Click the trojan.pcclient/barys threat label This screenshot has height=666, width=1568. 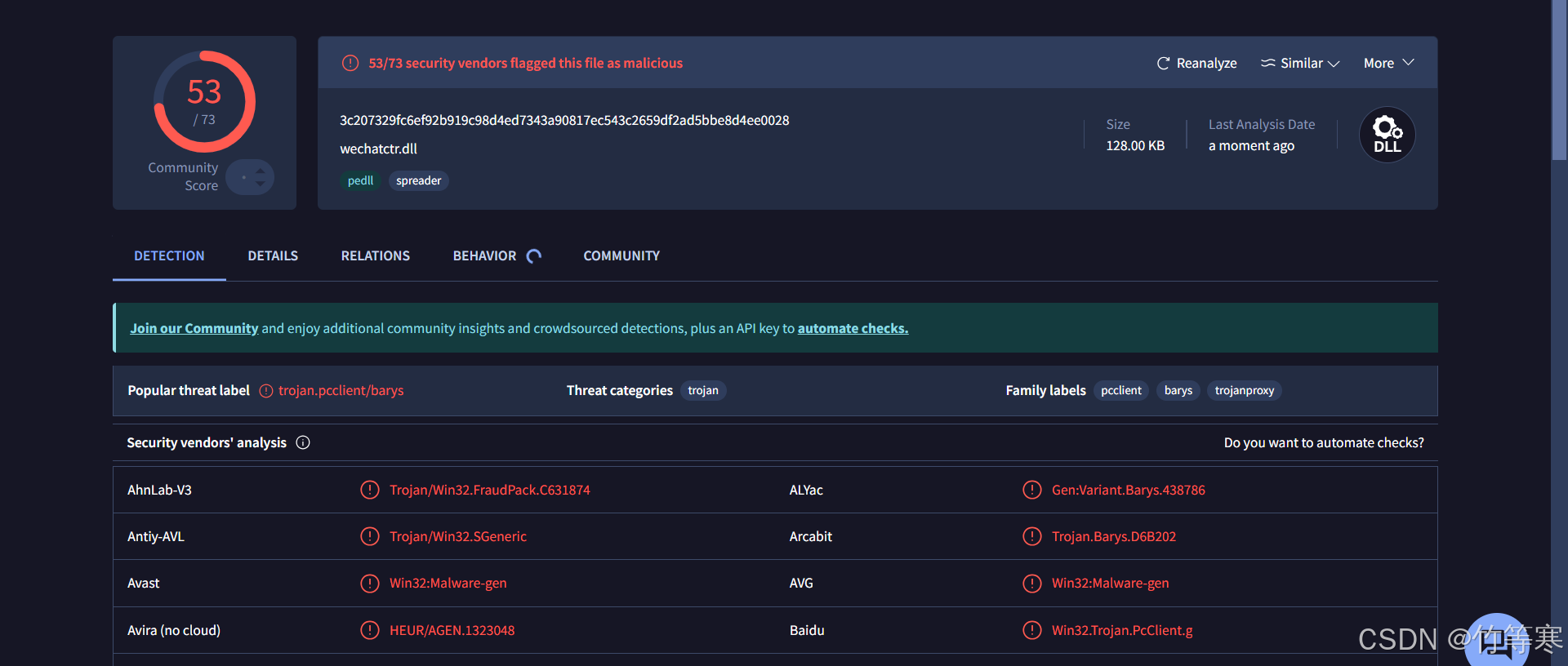click(x=341, y=391)
